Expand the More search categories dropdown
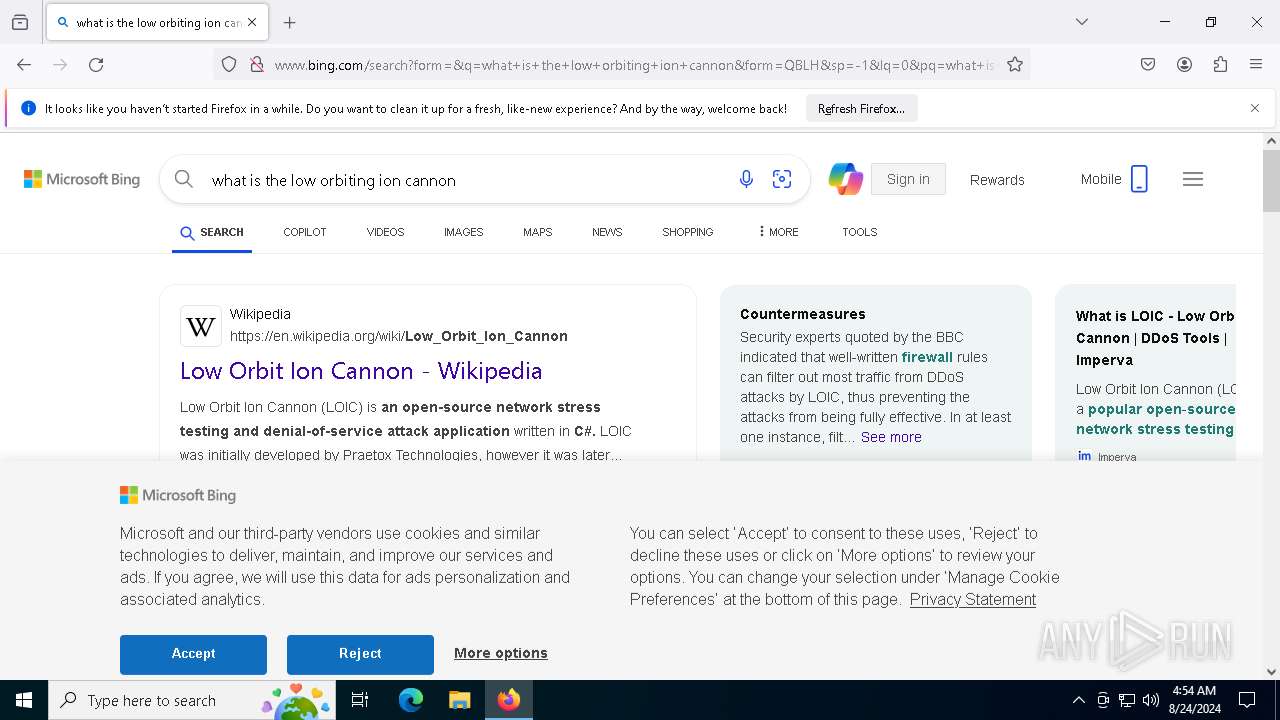 click(x=778, y=232)
